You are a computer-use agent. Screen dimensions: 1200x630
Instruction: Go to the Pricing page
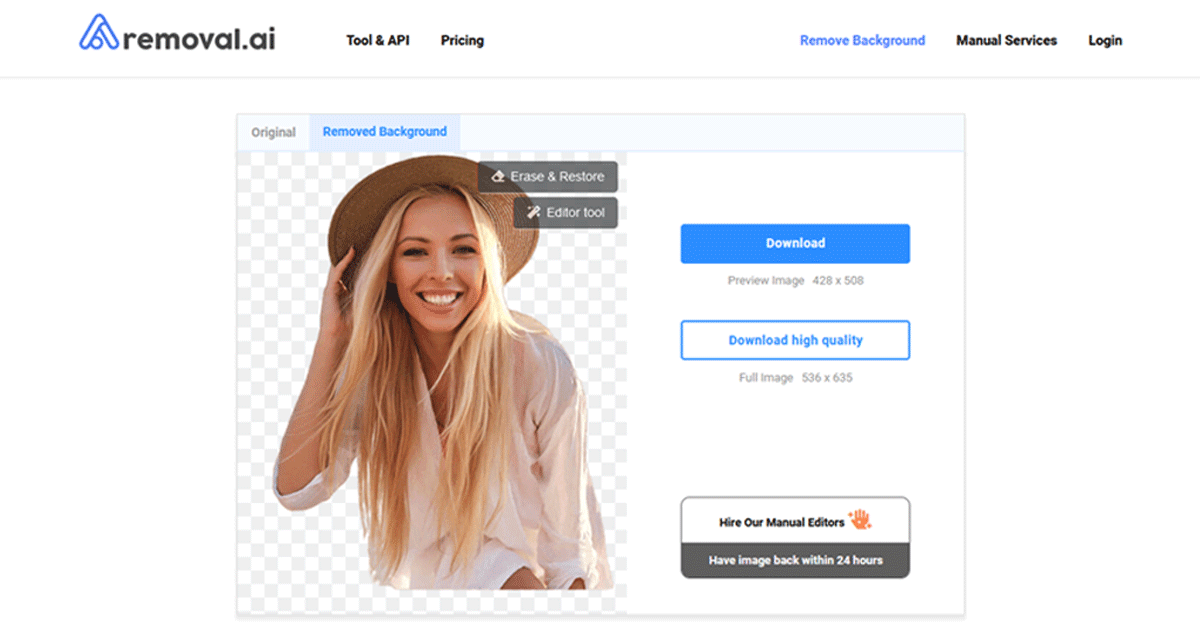pyautogui.click(x=462, y=41)
